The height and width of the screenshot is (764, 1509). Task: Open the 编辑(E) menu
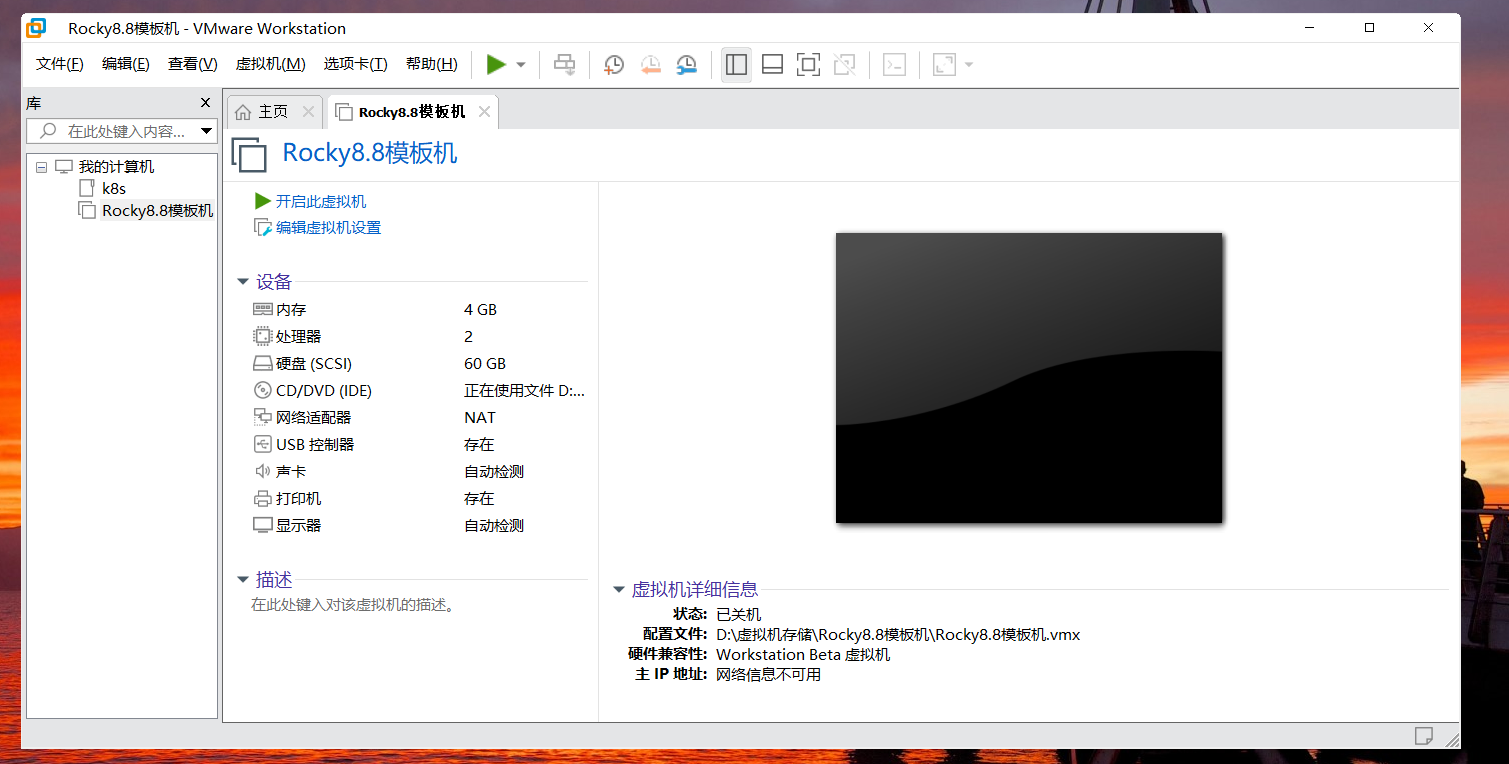126,64
